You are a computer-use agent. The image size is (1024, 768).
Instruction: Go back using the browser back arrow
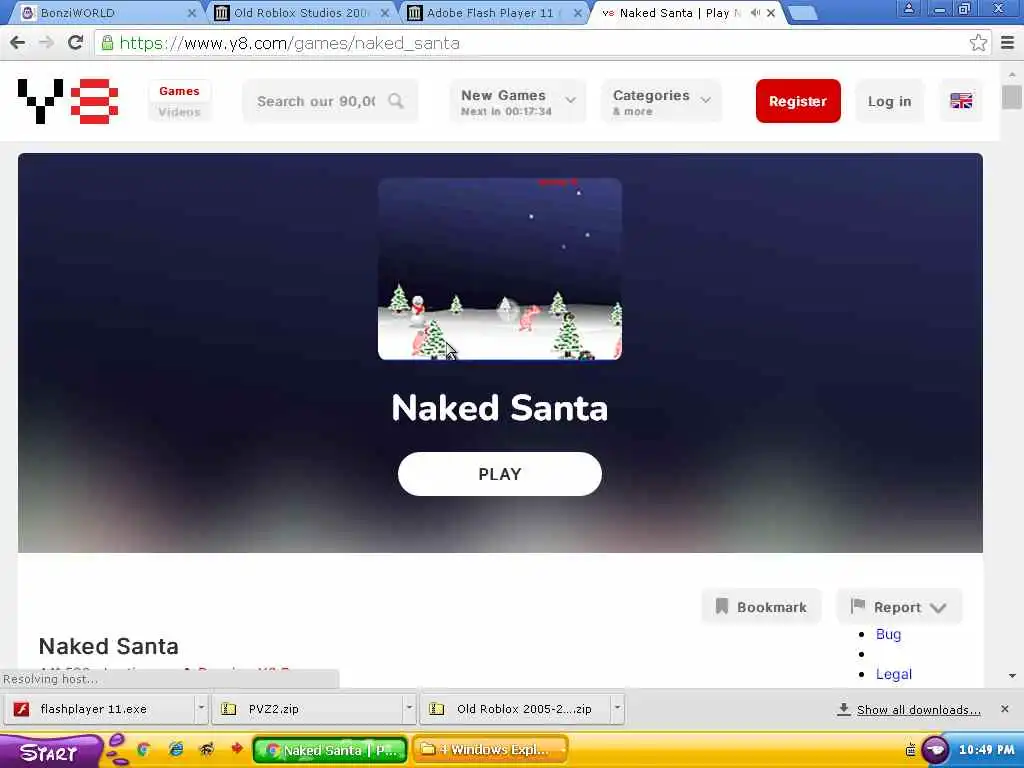coord(18,43)
